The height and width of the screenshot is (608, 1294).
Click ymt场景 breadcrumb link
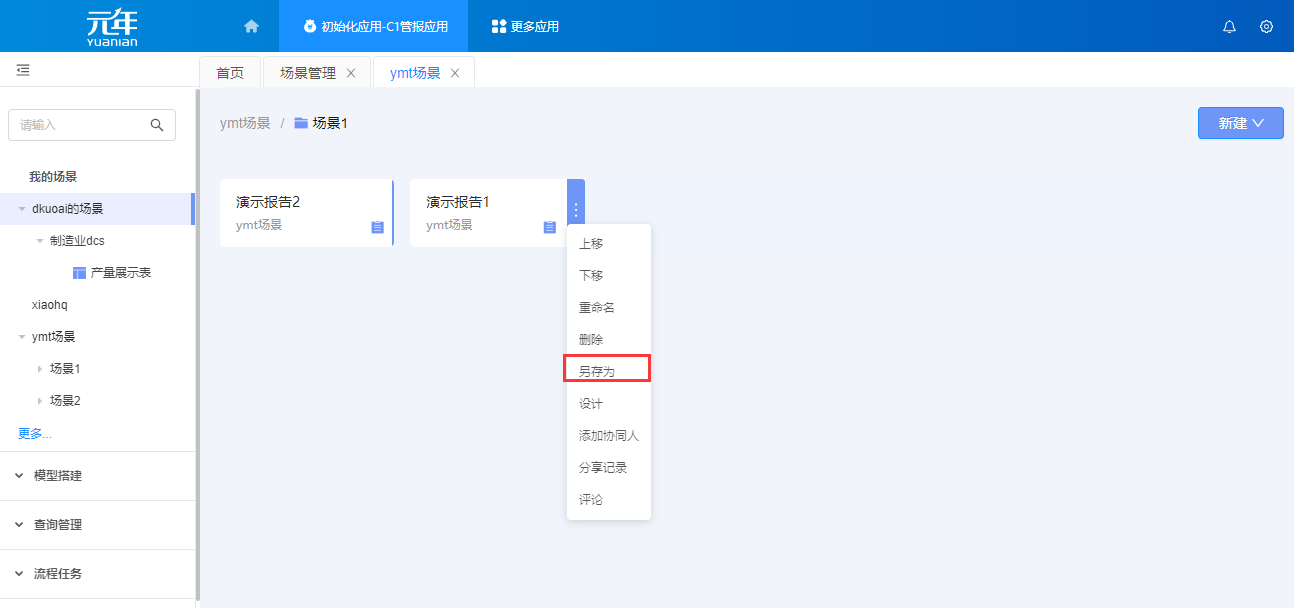pos(245,123)
